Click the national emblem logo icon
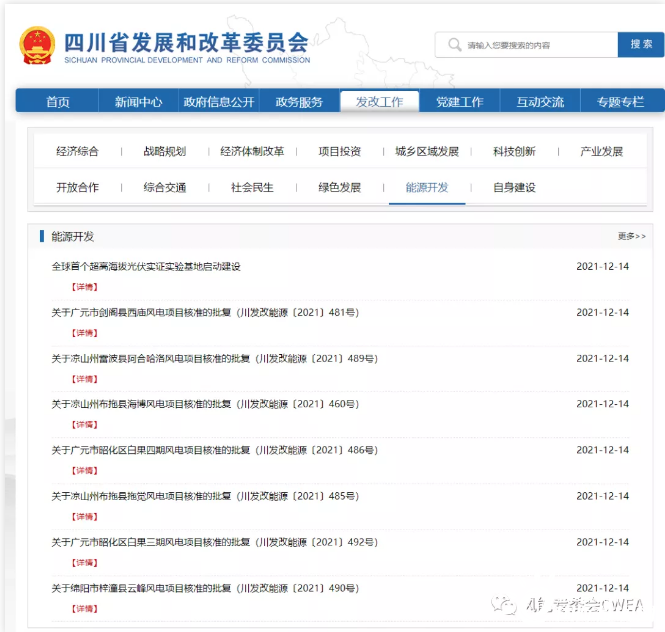The height and width of the screenshot is (632, 665). [x=37, y=45]
